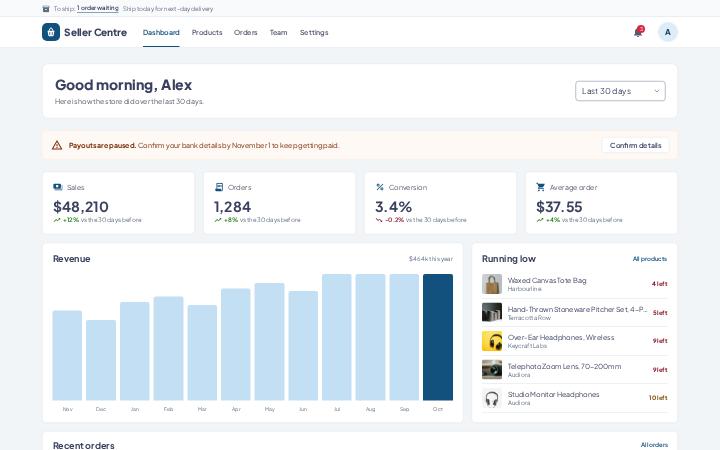Viewport: 720px width, 450px height.
Task: Click the Average order cart icon
Action: click(x=540, y=187)
